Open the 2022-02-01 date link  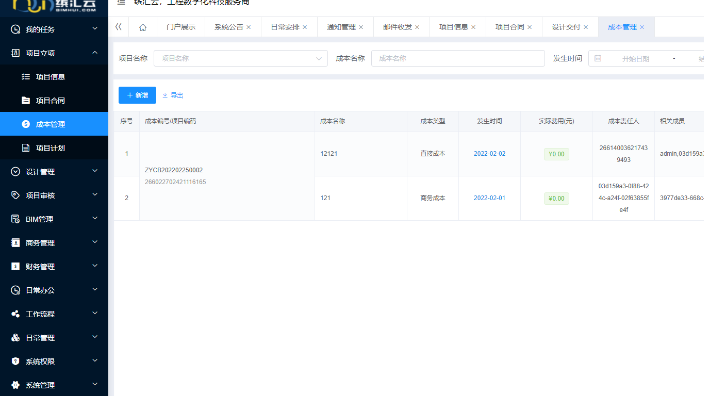(489, 198)
